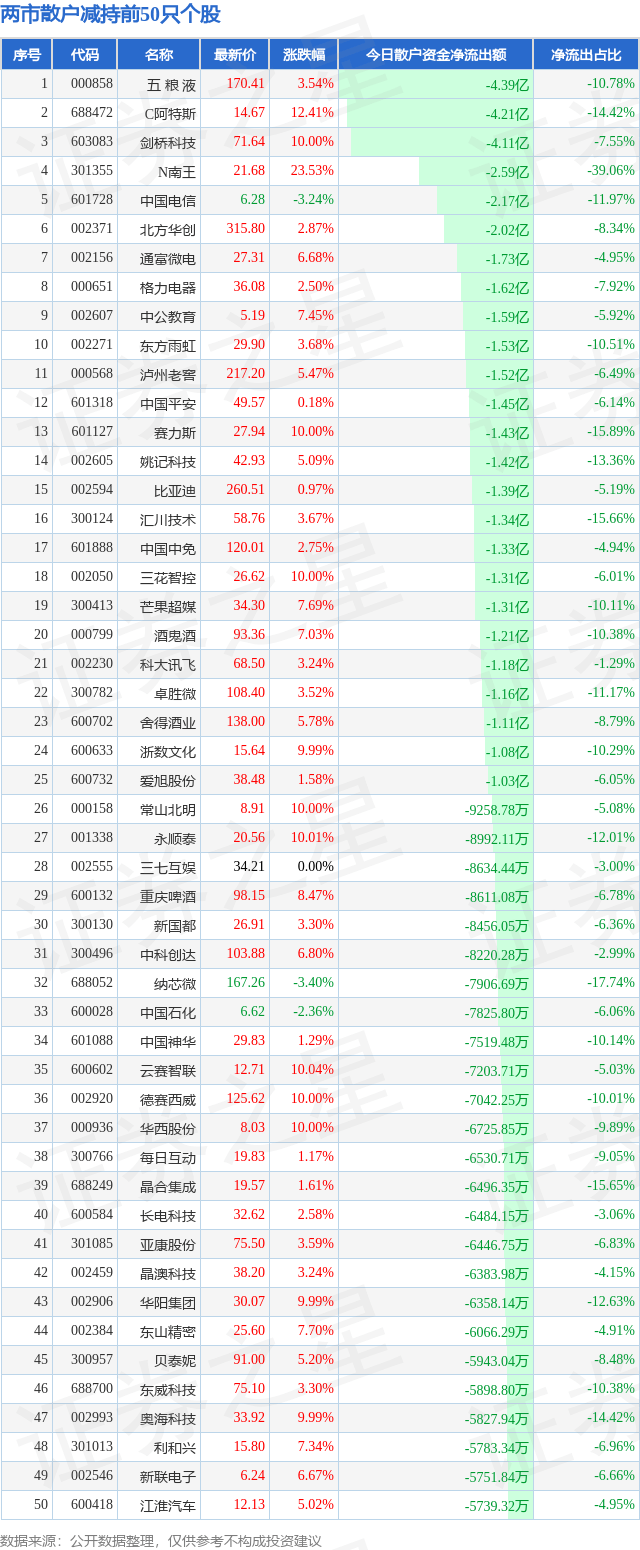640x1550 pixels.
Task: Click the price 315.80 for 北方华创
Action: [x=246, y=229]
